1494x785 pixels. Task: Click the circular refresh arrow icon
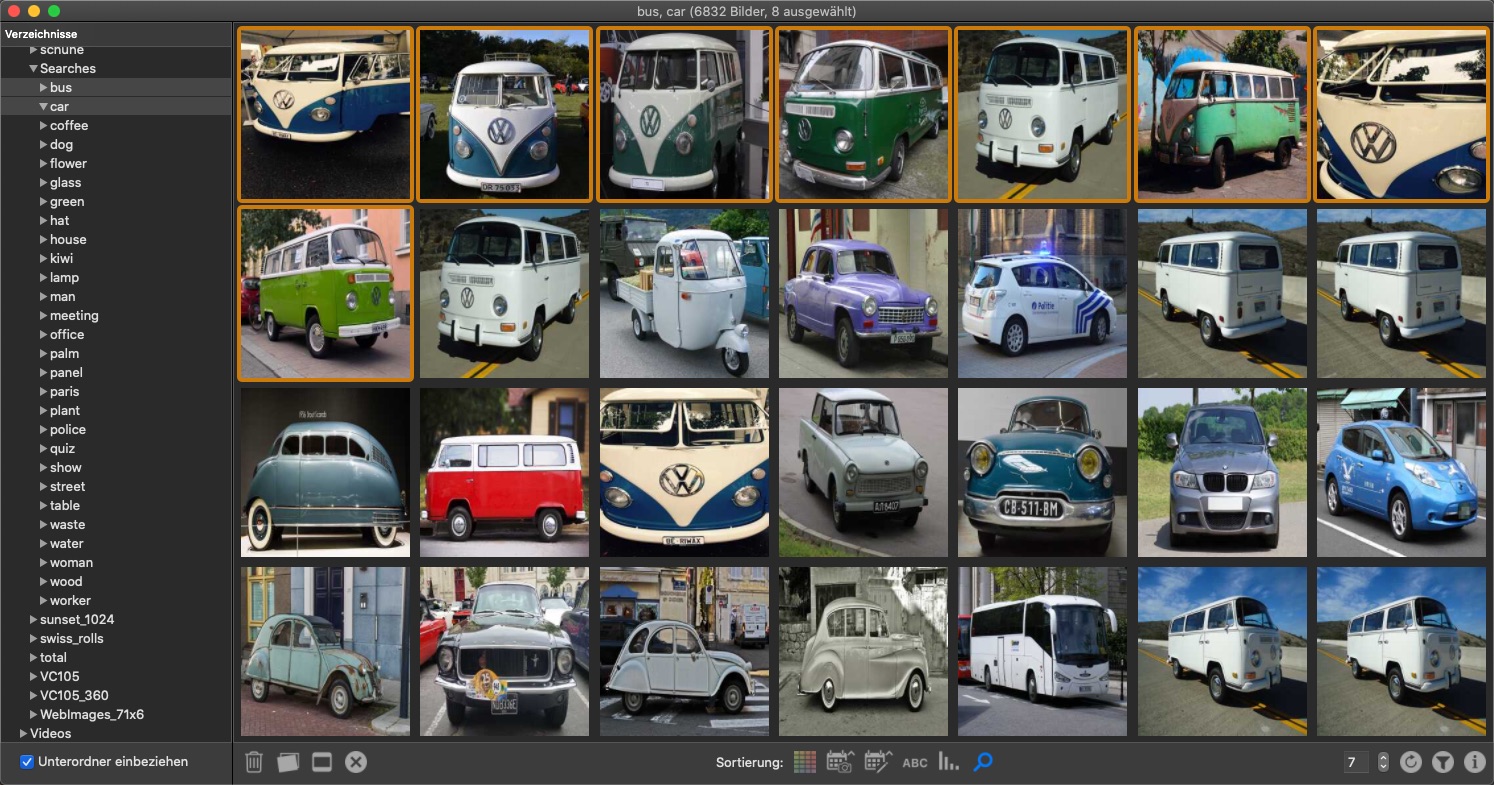click(x=1410, y=762)
